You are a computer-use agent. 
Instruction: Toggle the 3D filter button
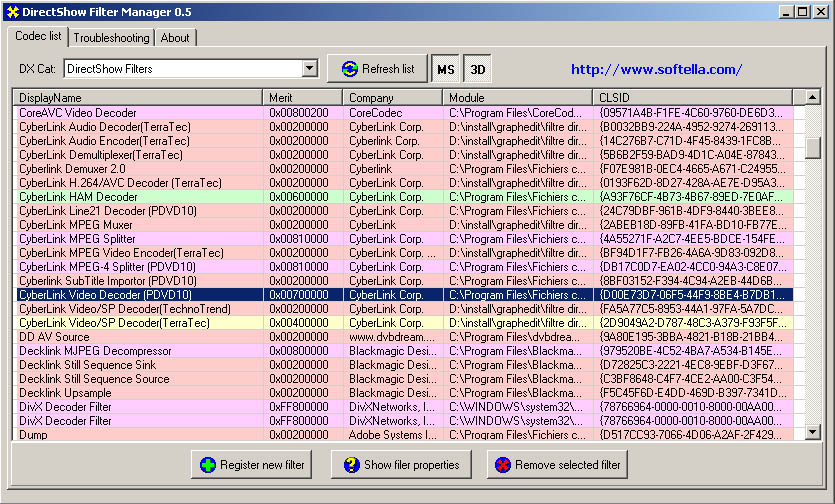[478, 69]
